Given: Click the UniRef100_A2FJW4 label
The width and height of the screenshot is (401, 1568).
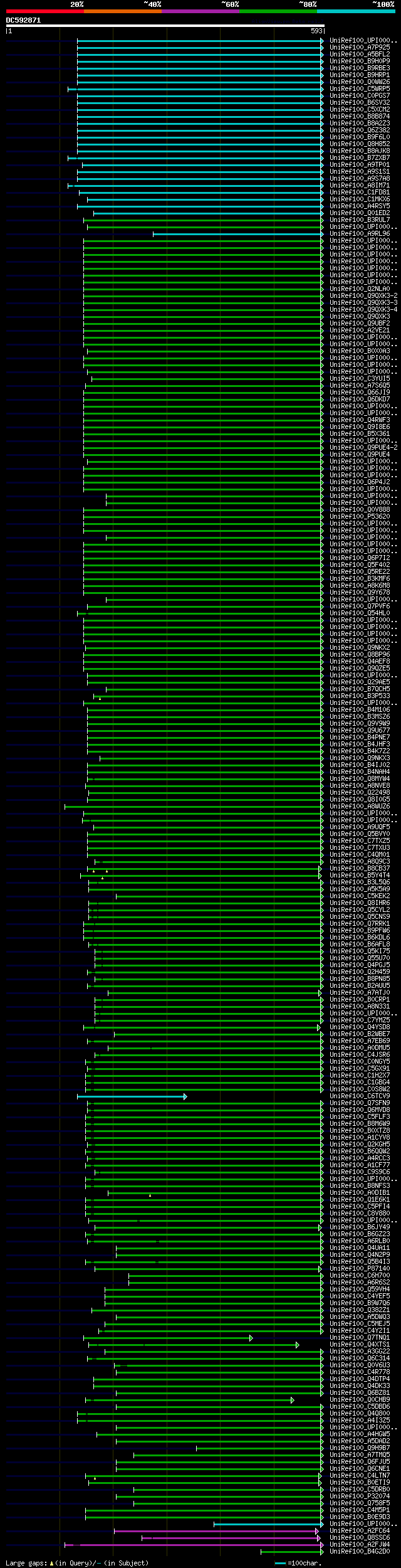Looking at the screenshot, I should (x=360, y=1544).
